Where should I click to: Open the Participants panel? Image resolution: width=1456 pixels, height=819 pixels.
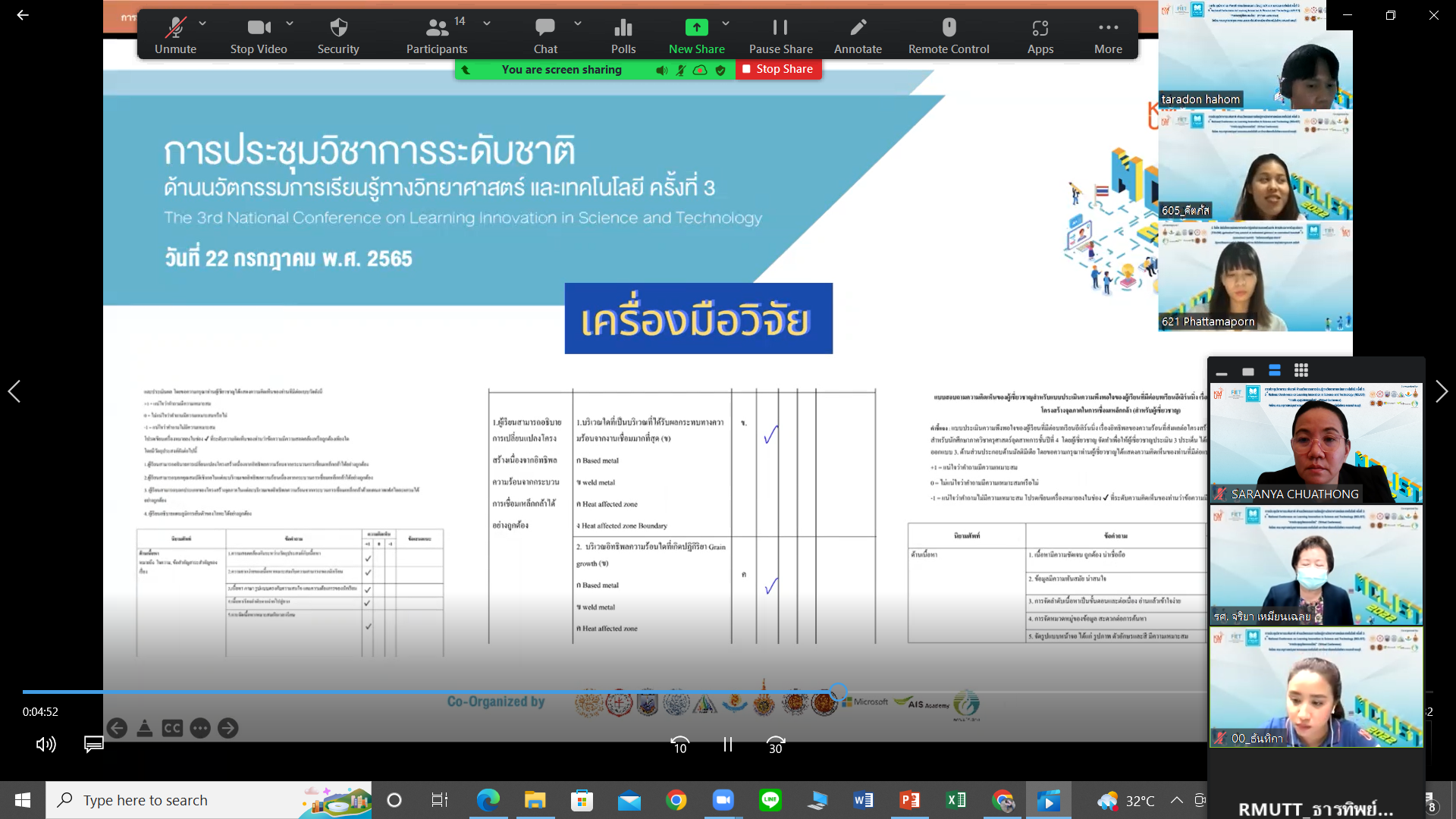click(x=437, y=28)
